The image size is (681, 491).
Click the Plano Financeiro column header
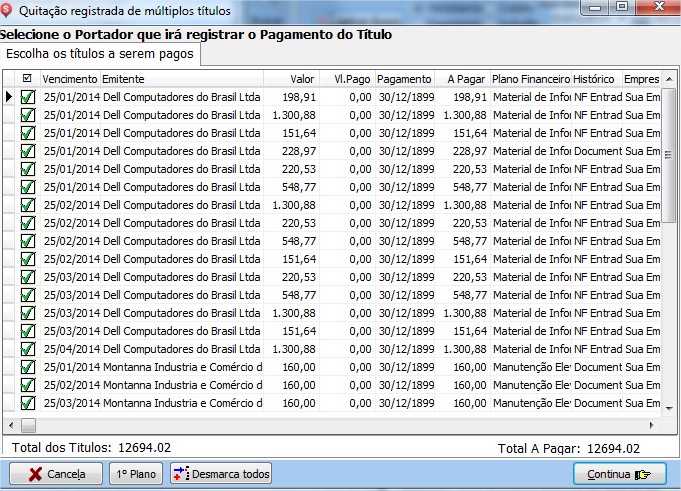[x=530, y=79]
